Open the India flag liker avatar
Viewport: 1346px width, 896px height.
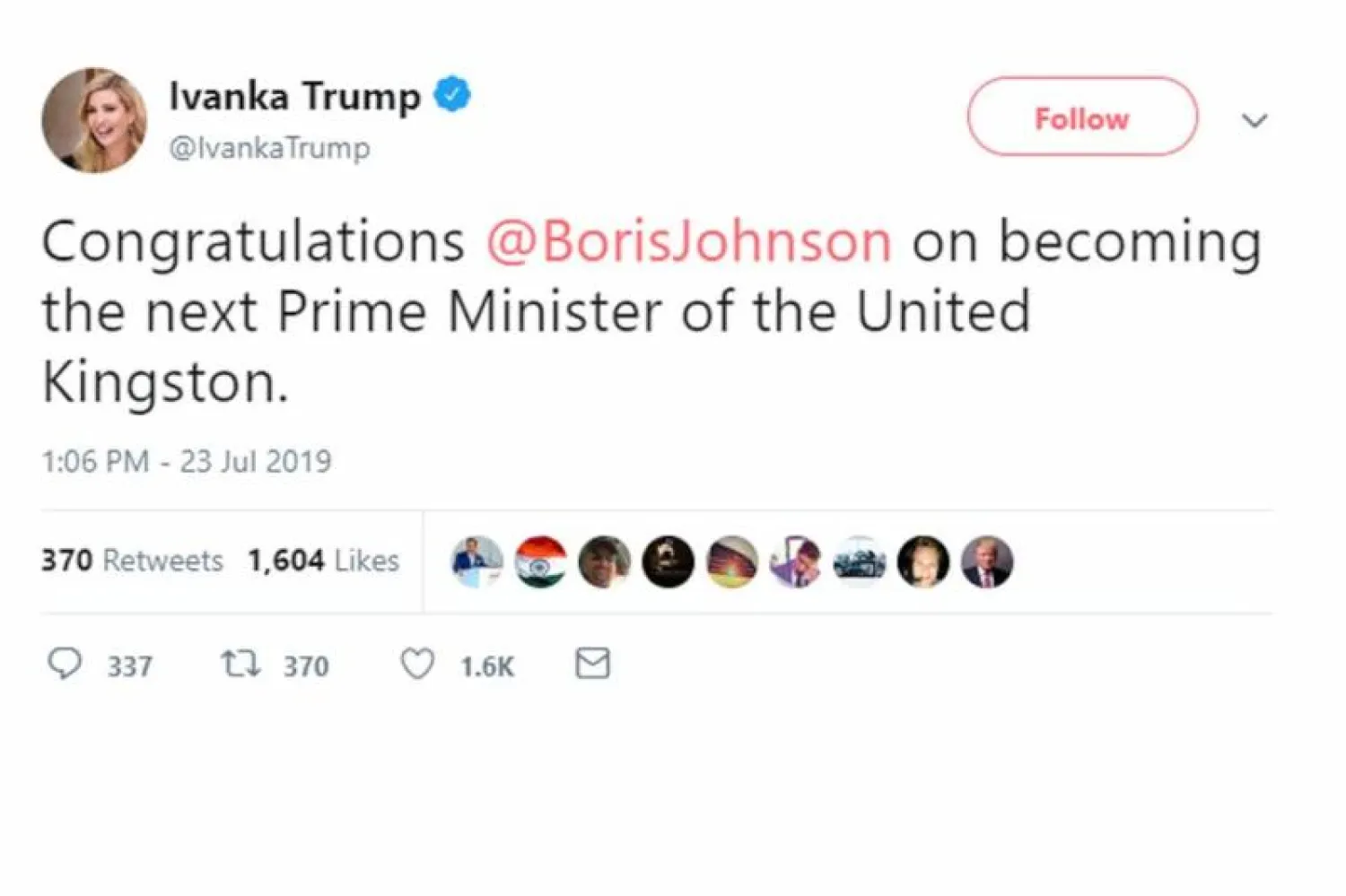[x=541, y=561]
